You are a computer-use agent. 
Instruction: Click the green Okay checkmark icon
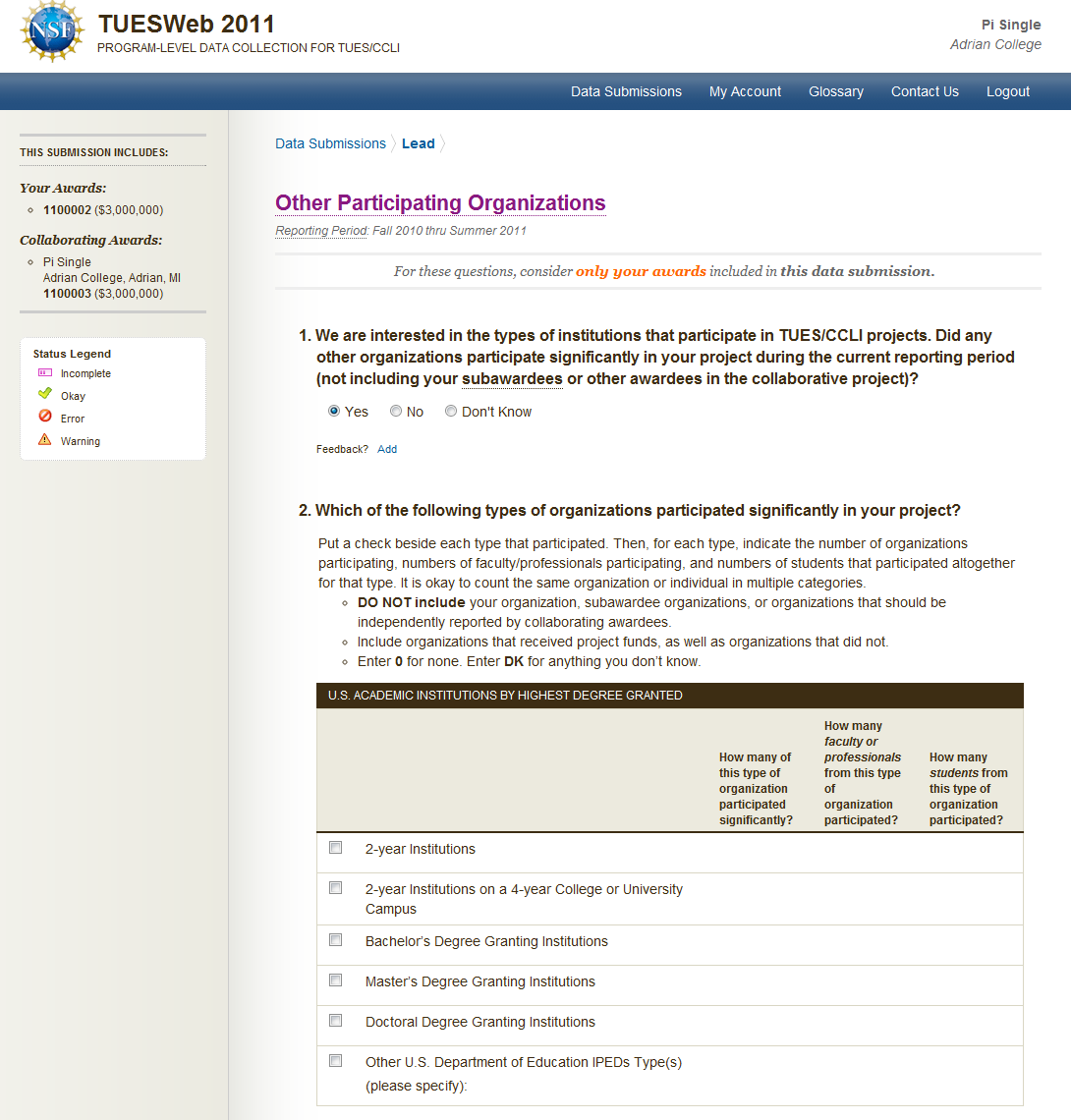click(x=44, y=395)
